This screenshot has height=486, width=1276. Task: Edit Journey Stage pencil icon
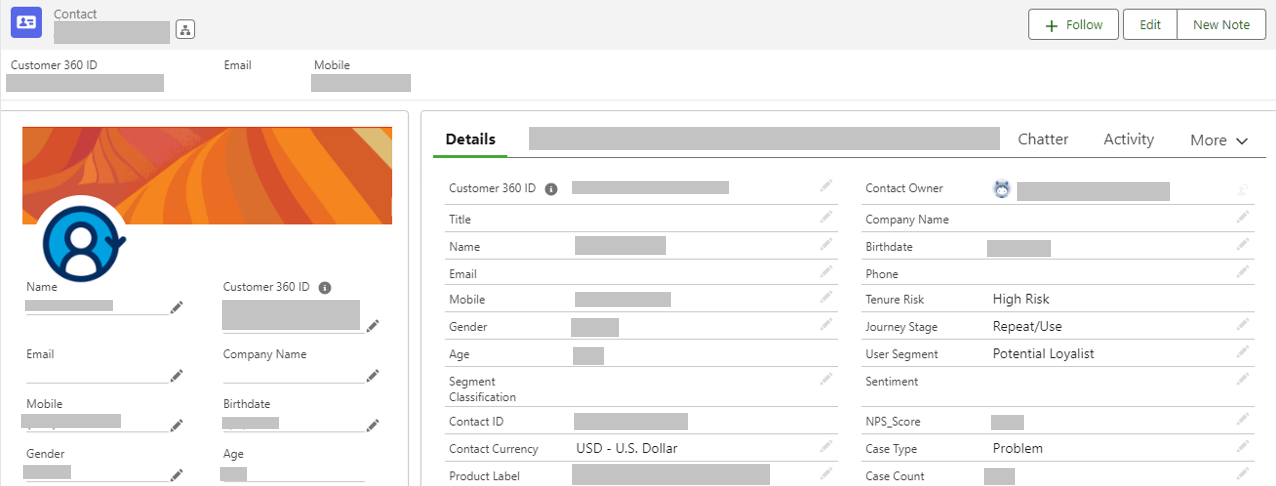[x=1243, y=324]
